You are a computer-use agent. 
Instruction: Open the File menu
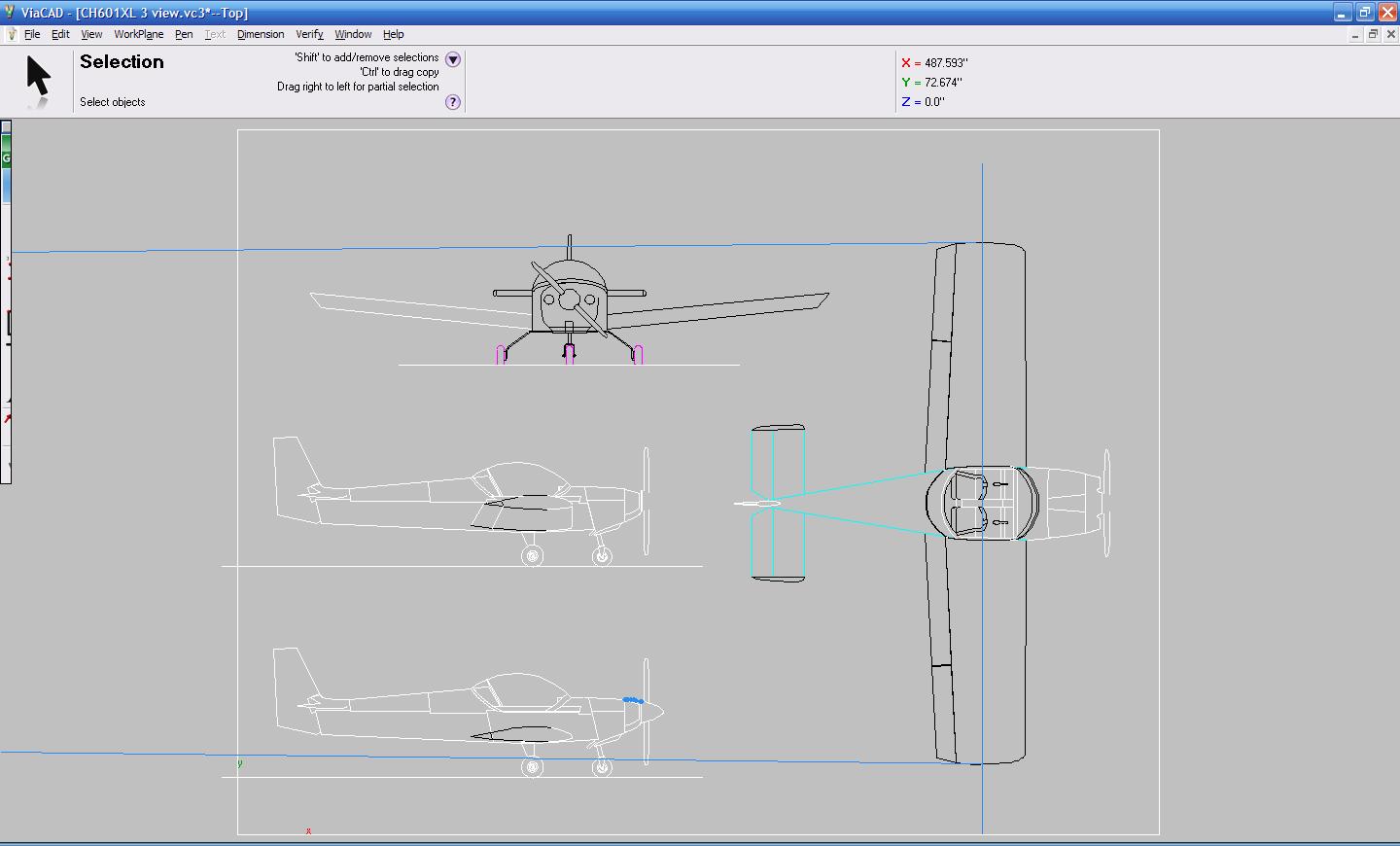(x=32, y=34)
